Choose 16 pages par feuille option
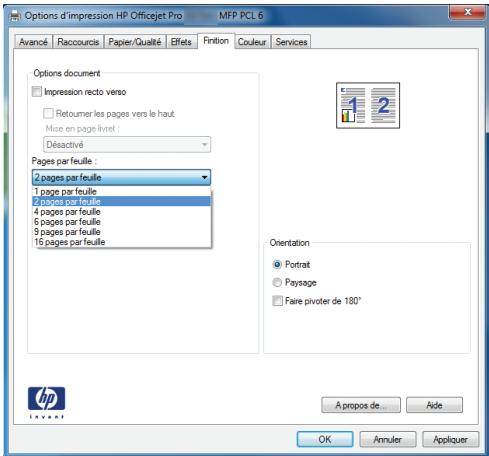Viewport: 489px width, 456px height. click(x=122, y=242)
